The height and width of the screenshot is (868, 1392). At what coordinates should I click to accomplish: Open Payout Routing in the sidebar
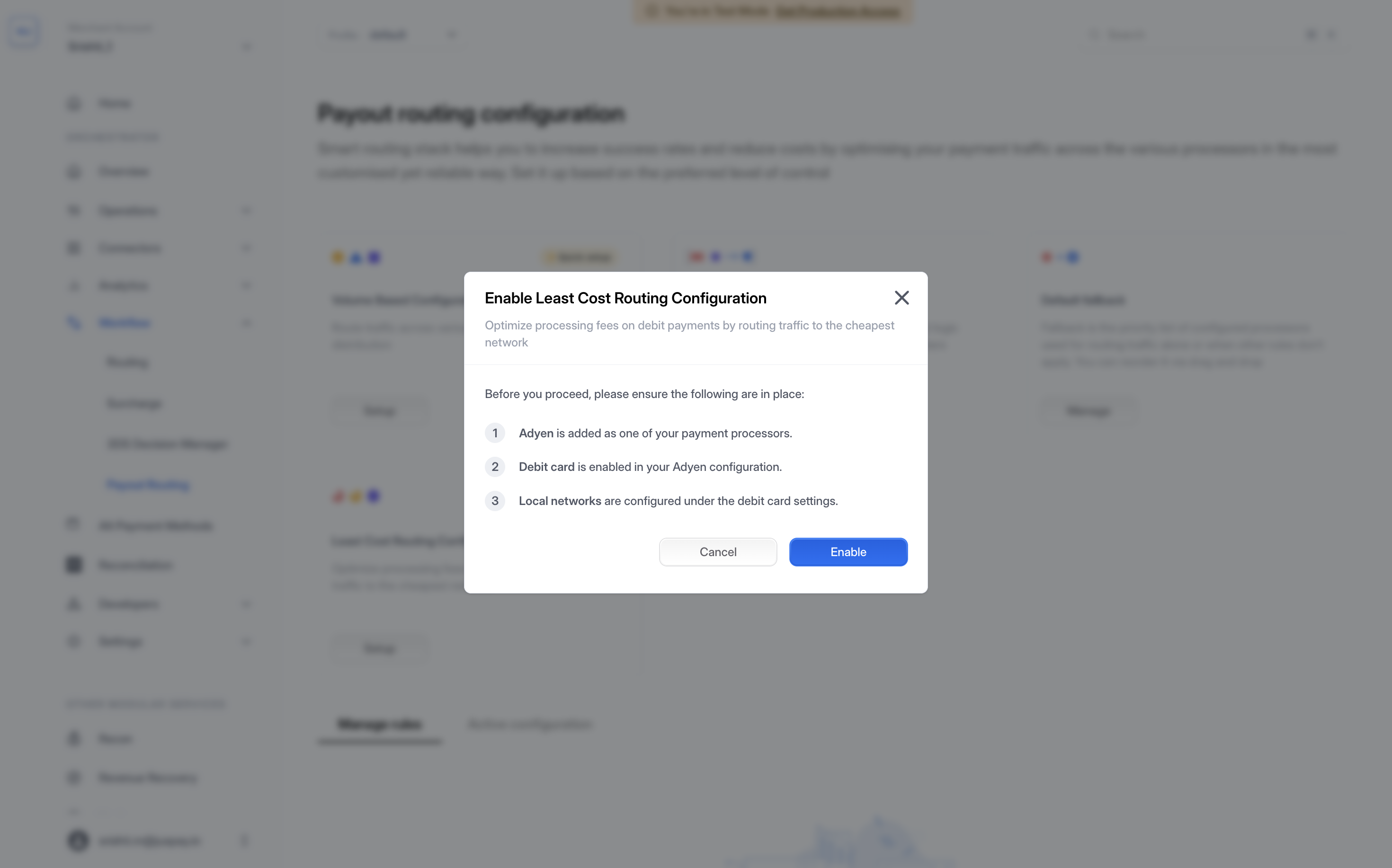(148, 485)
